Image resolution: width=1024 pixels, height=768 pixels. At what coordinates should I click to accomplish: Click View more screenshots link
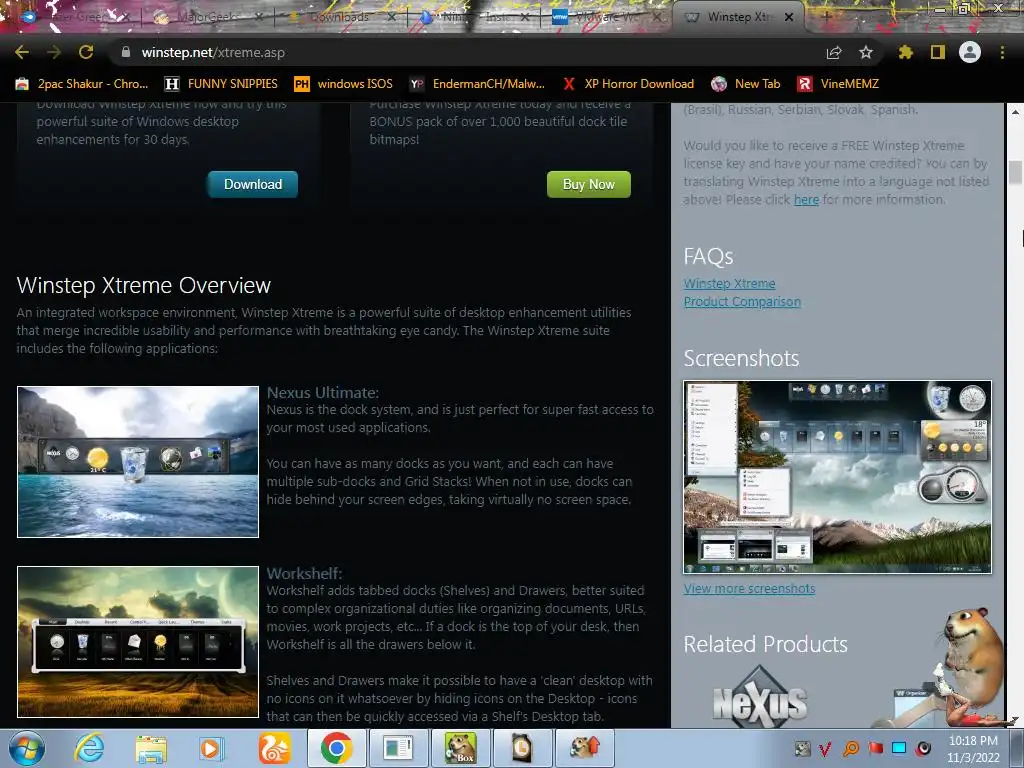[749, 588]
